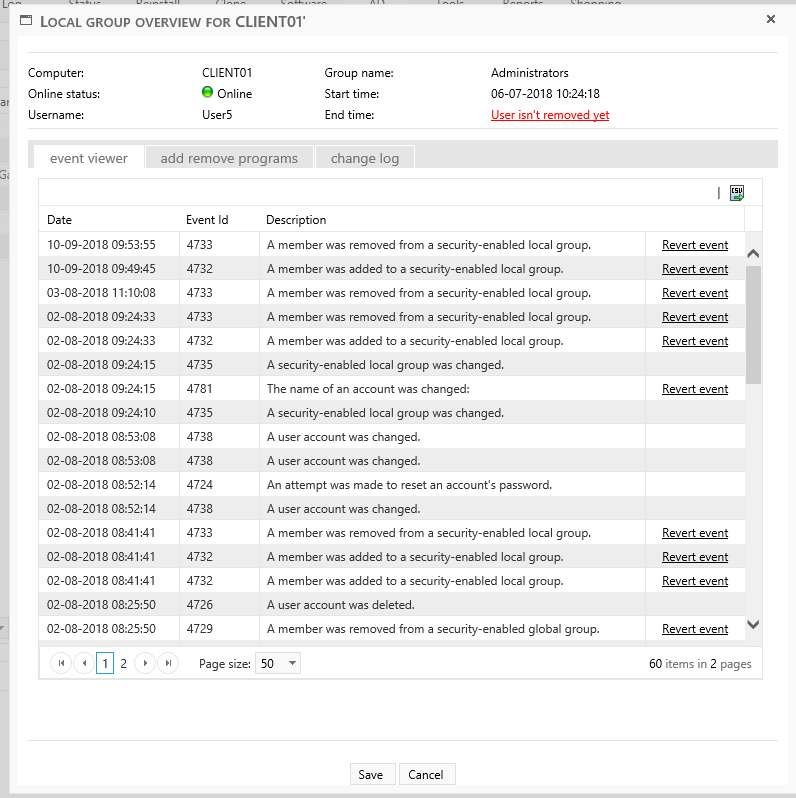Click the Save button
Screen dimensions: 796x798
coord(370,774)
